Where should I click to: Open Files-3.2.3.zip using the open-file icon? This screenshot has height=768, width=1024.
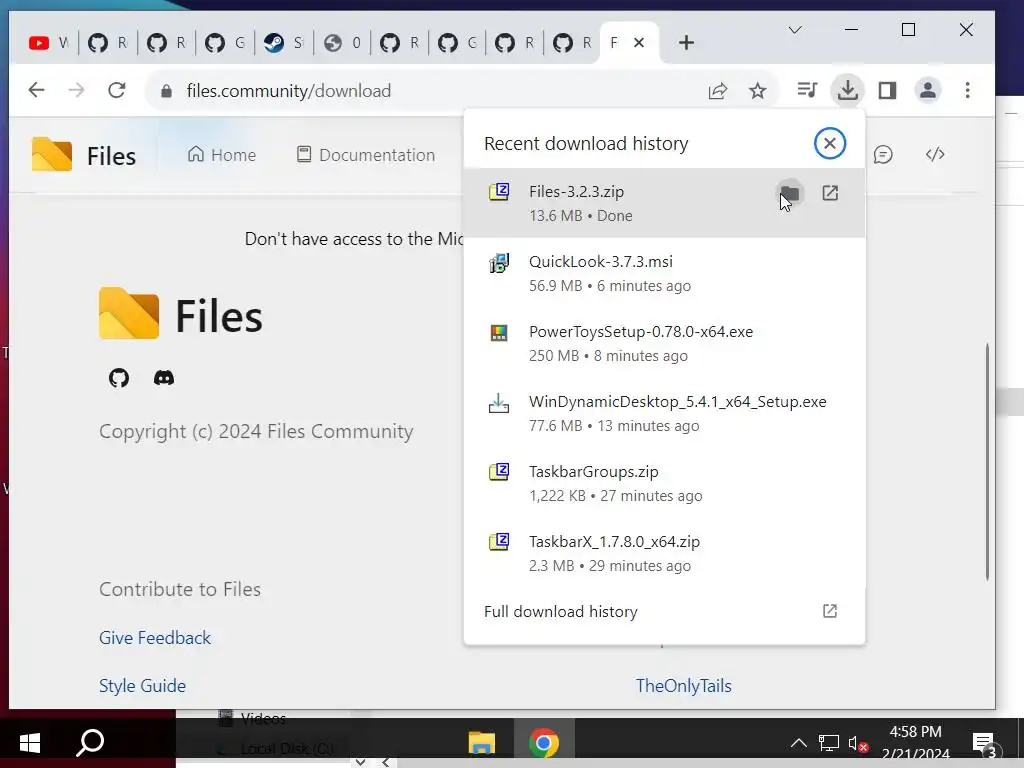(x=830, y=193)
